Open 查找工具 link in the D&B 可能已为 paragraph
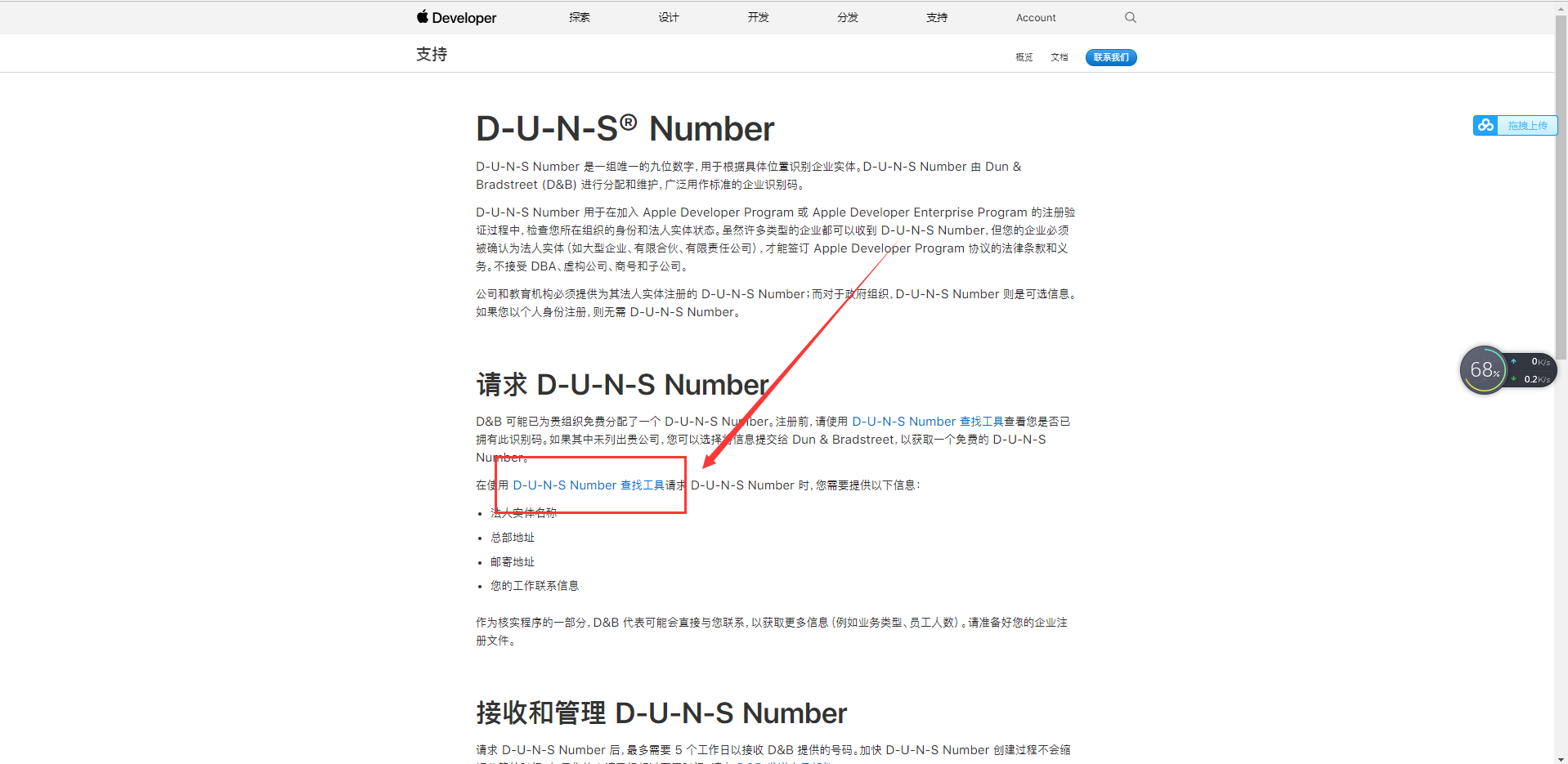 (x=928, y=422)
